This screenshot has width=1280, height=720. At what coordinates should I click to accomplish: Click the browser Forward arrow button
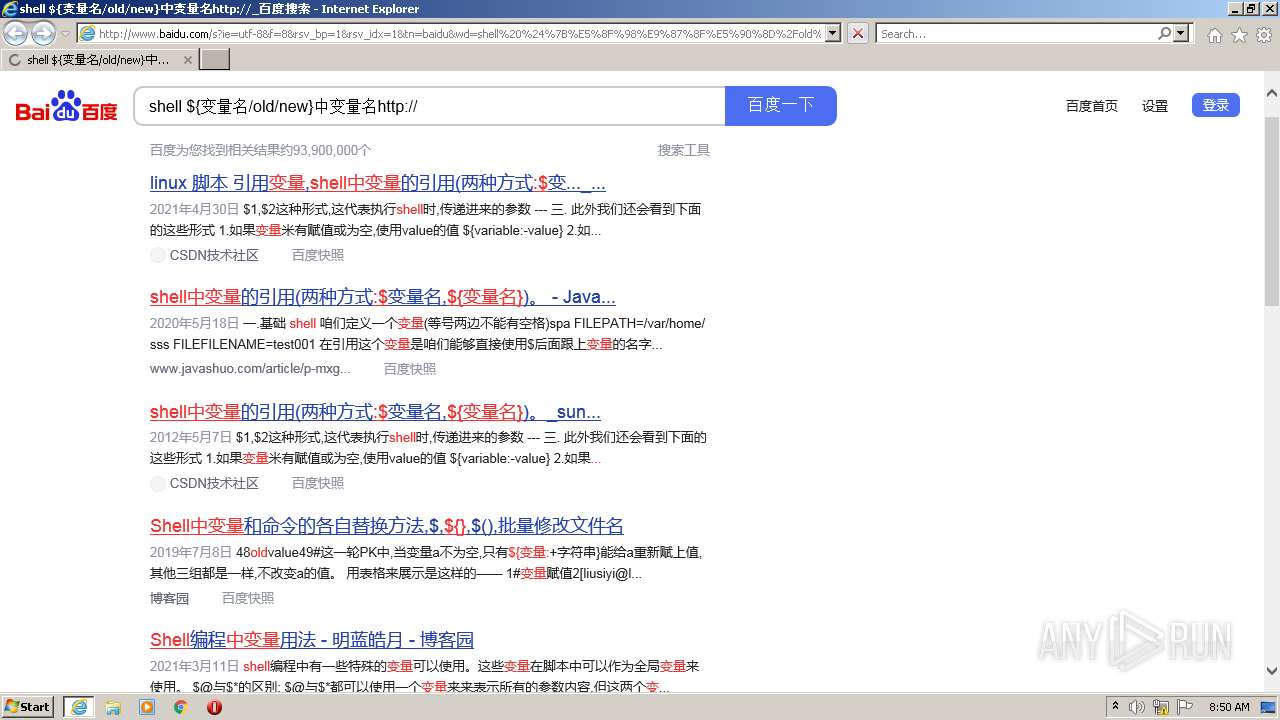tap(43, 33)
